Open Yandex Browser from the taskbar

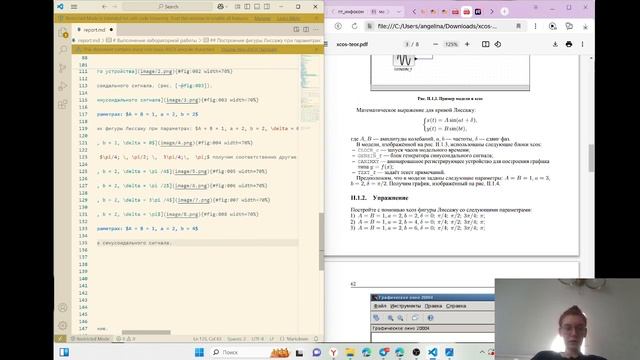333,352
